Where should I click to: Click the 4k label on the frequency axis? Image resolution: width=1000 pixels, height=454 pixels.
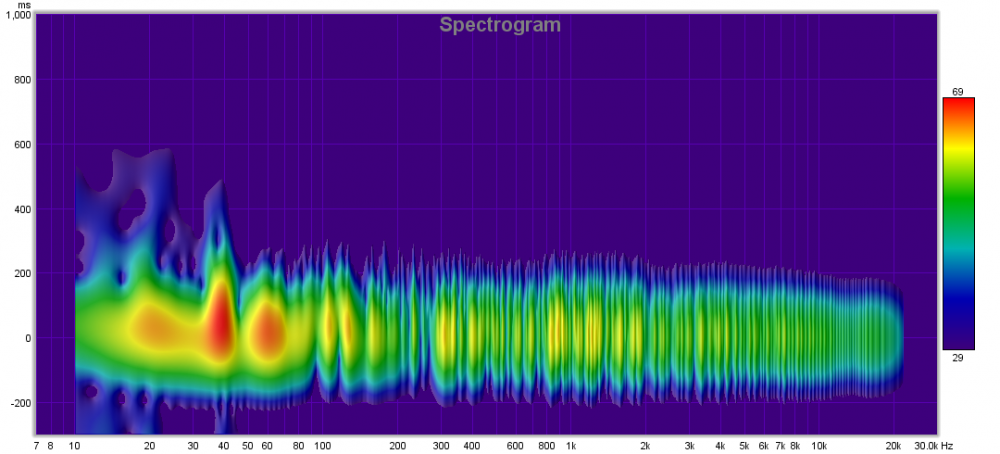[x=720, y=446]
